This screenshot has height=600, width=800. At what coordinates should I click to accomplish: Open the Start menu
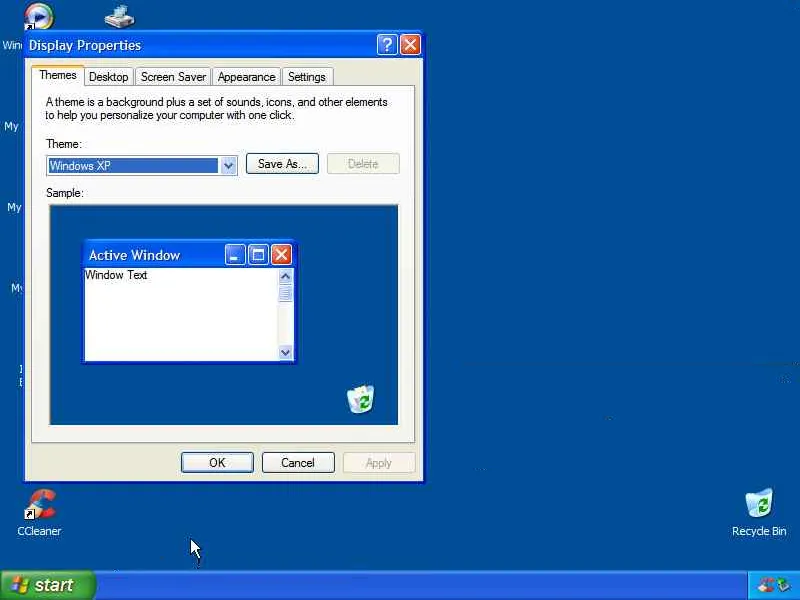point(47,585)
